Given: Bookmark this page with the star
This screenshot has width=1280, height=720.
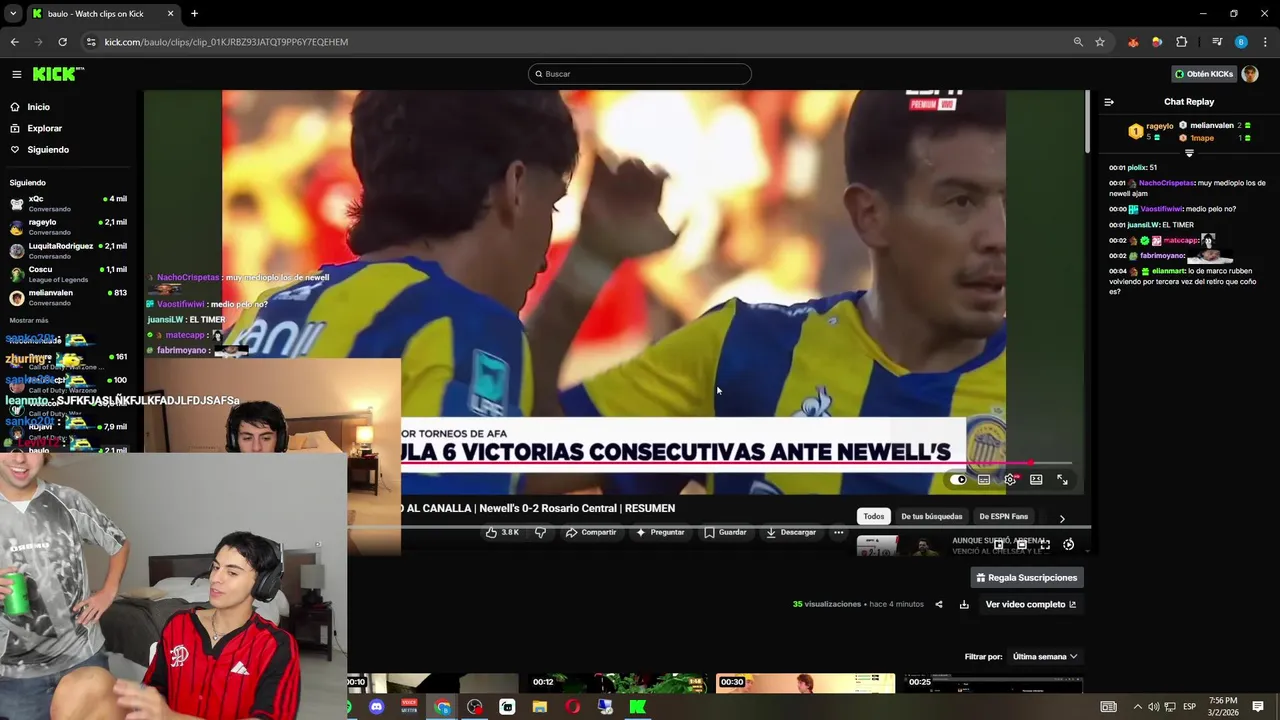Looking at the screenshot, I should [1100, 42].
